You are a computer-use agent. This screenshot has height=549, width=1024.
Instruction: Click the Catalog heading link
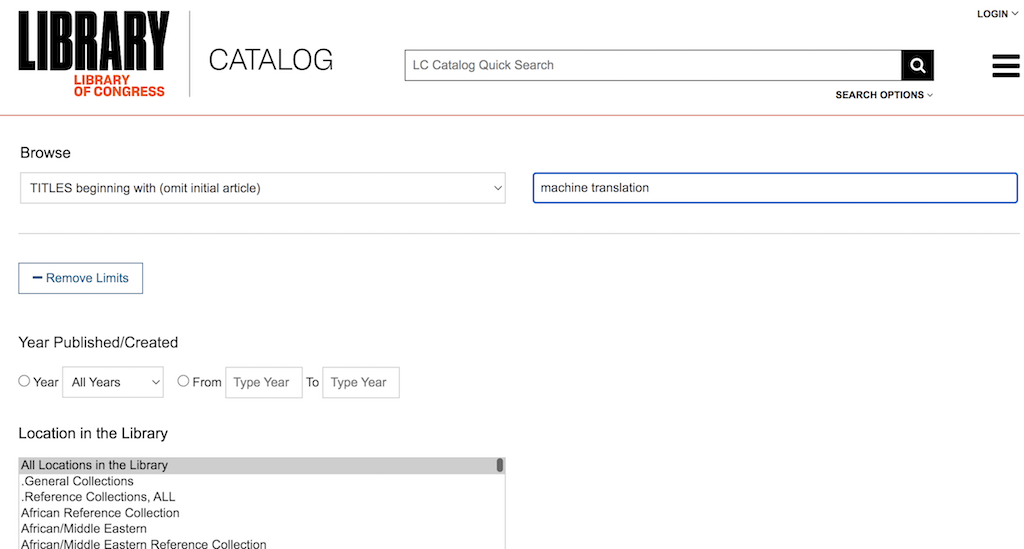point(270,60)
